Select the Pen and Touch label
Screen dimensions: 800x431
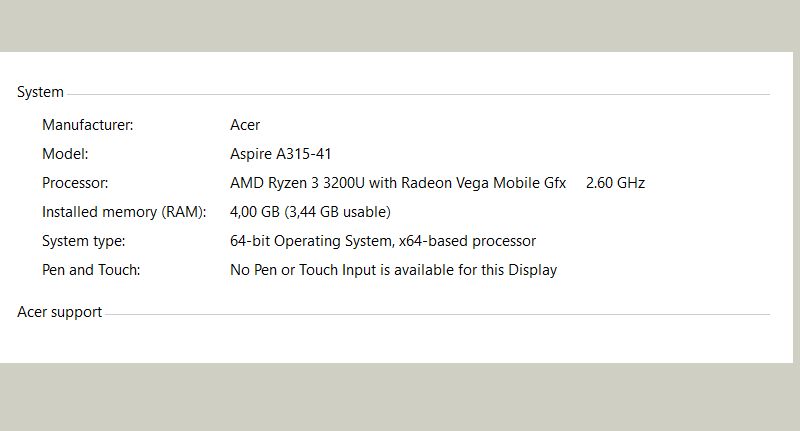[91, 270]
